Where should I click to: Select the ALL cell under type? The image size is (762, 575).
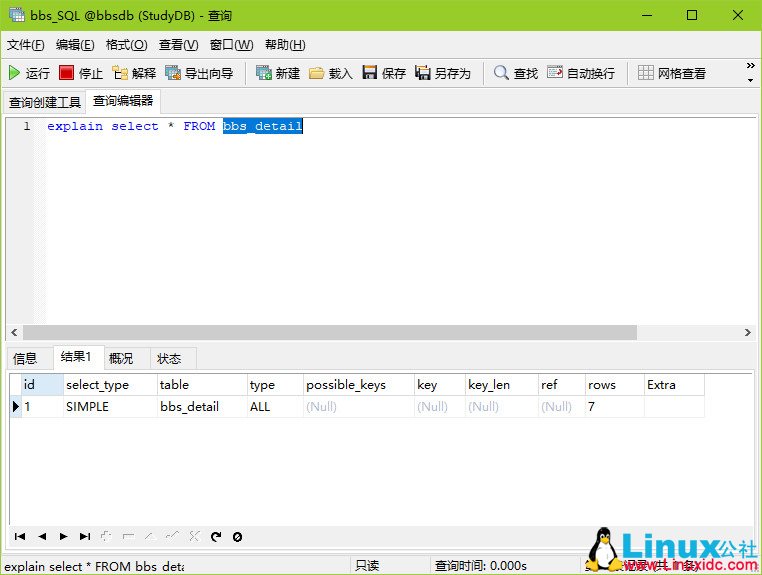point(275,406)
